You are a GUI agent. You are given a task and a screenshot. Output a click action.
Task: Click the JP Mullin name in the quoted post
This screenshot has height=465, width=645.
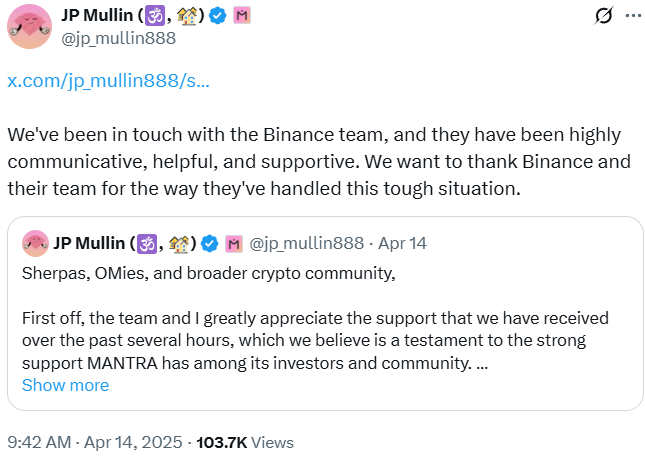[92, 243]
